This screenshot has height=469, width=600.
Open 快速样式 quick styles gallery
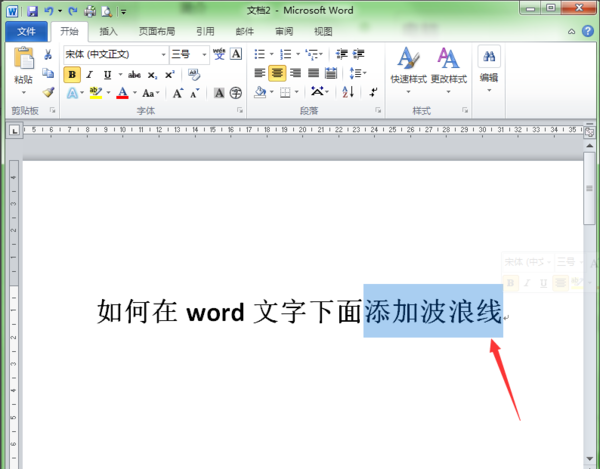408,71
